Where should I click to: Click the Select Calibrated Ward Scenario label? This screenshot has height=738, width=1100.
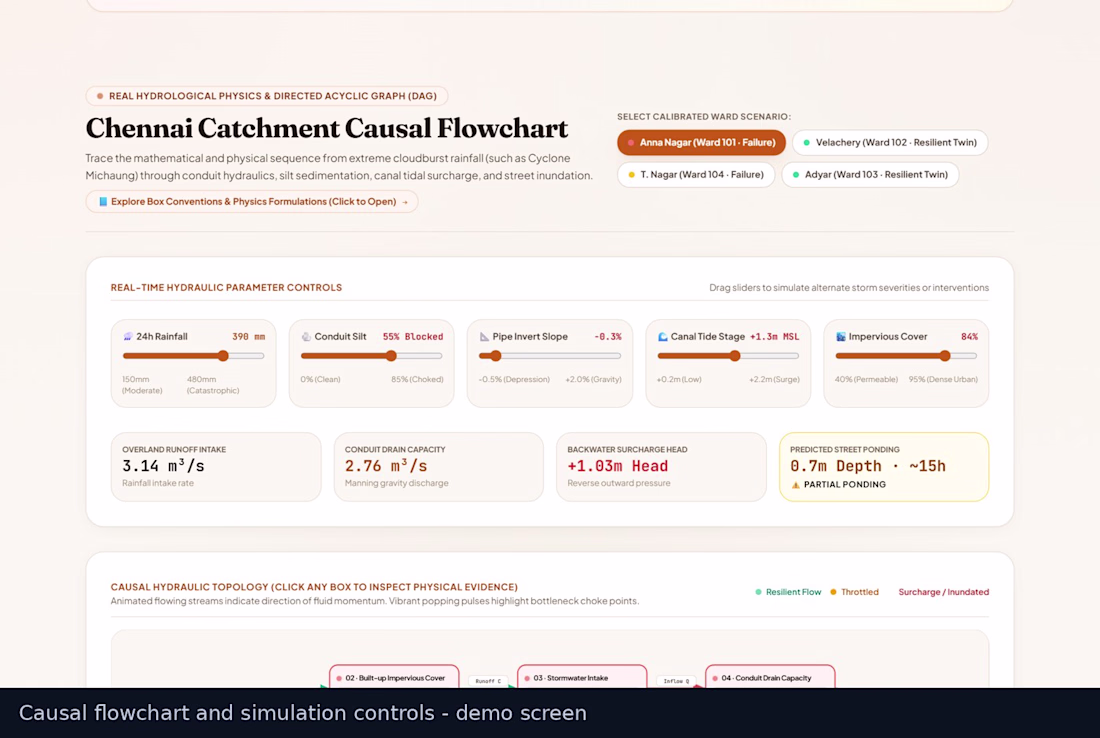coord(704,116)
